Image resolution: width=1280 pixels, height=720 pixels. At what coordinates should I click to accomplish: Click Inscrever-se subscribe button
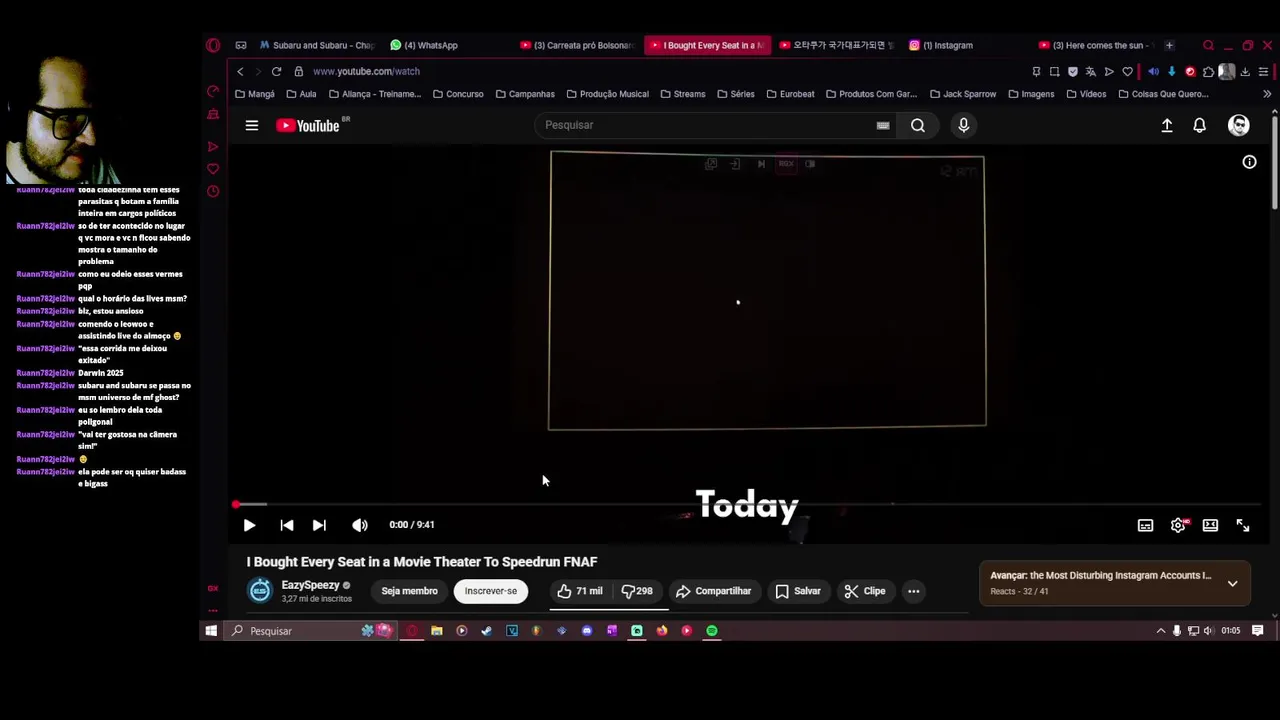pos(491,591)
